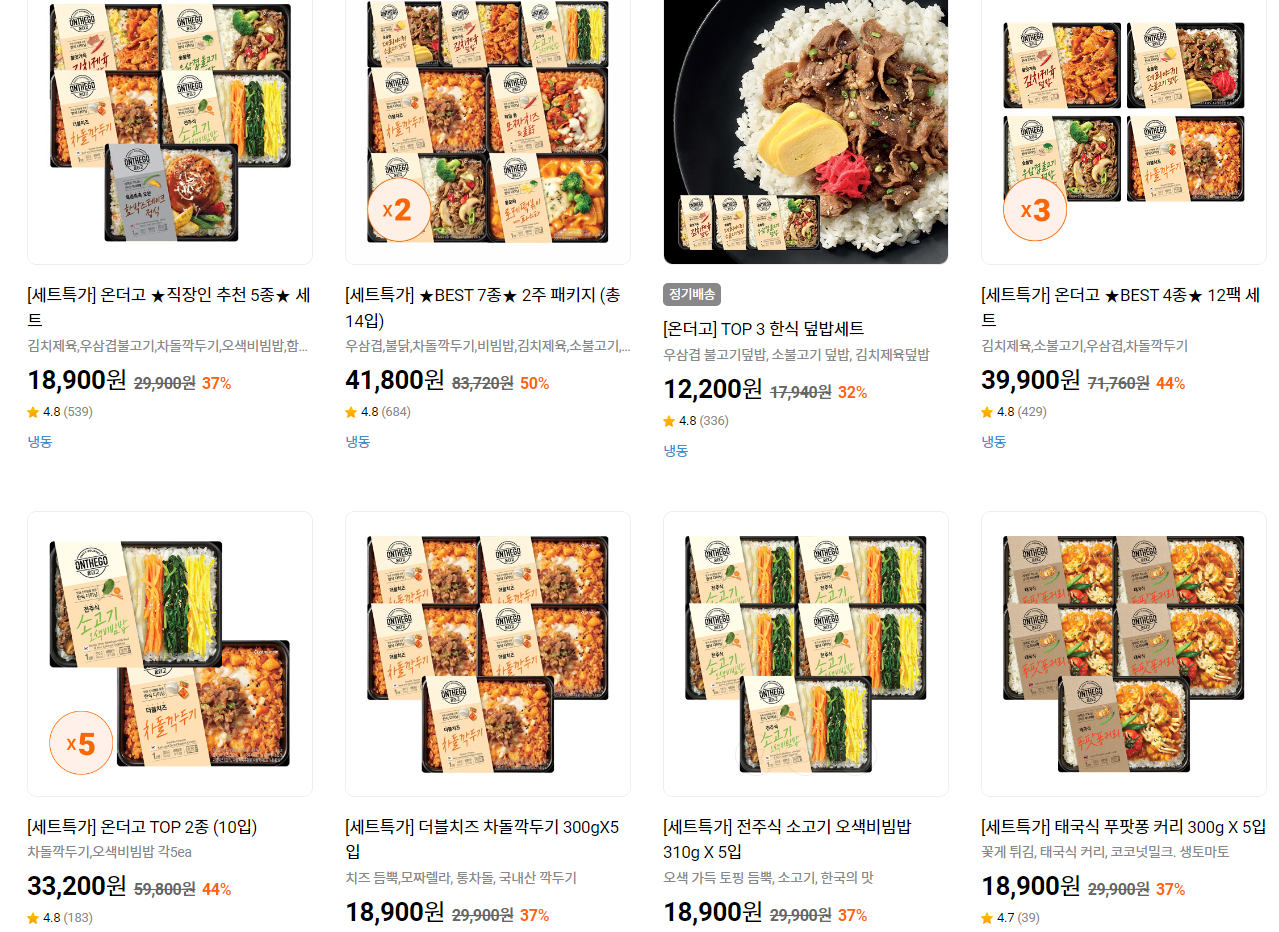The height and width of the screenshot is (932, 1279).
Task: Click star rating of 18,900원 직장인 추천 set
Action: (60, 412)
